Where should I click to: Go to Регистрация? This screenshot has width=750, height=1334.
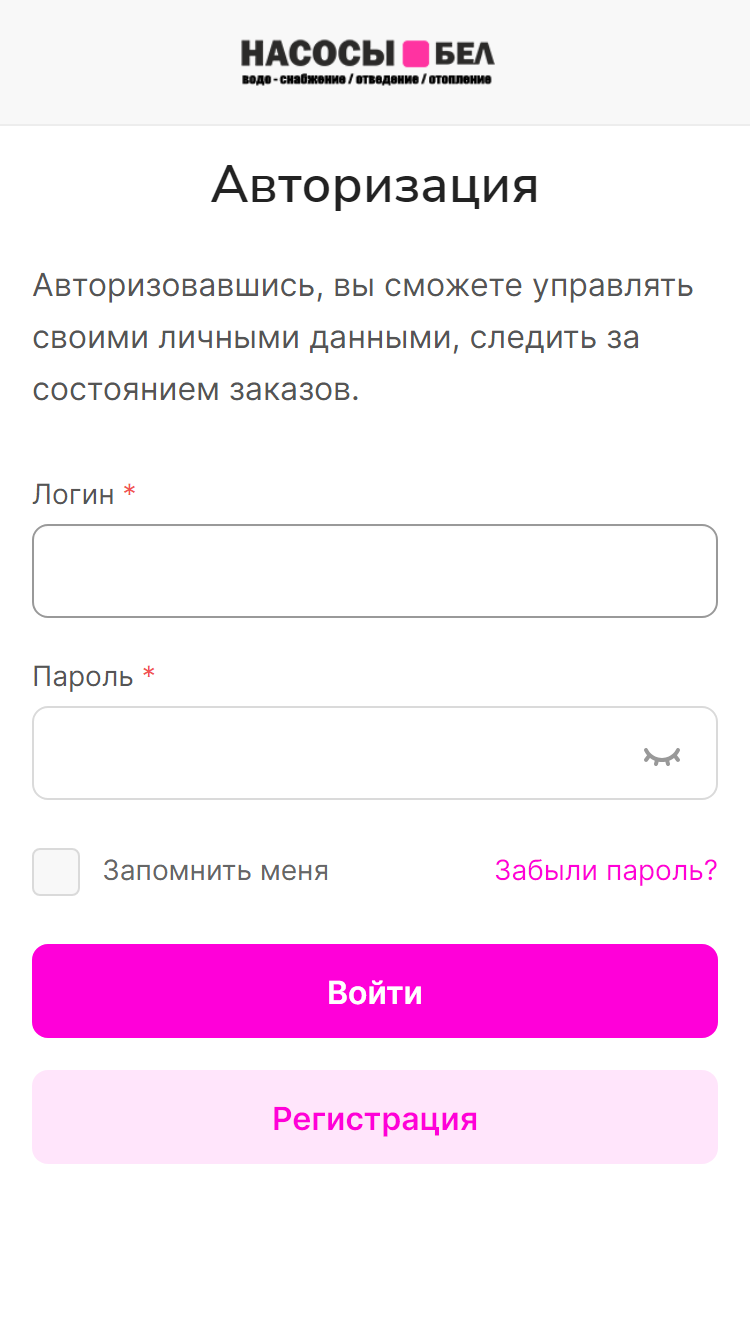pyautogui.click(x=375, y=1117)
